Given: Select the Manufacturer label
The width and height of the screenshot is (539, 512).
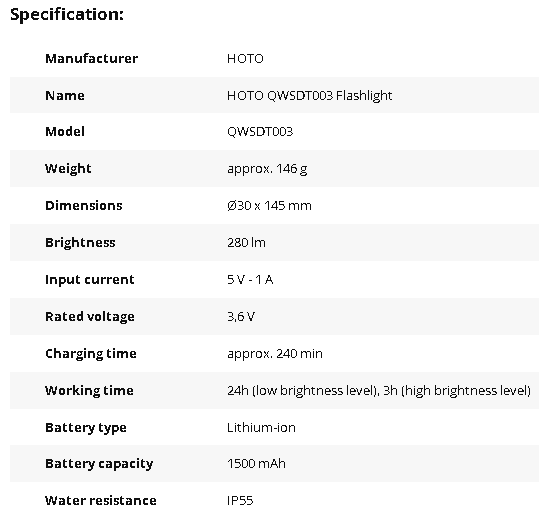Looking at the screenshot, I should click(x=91, y=58).
